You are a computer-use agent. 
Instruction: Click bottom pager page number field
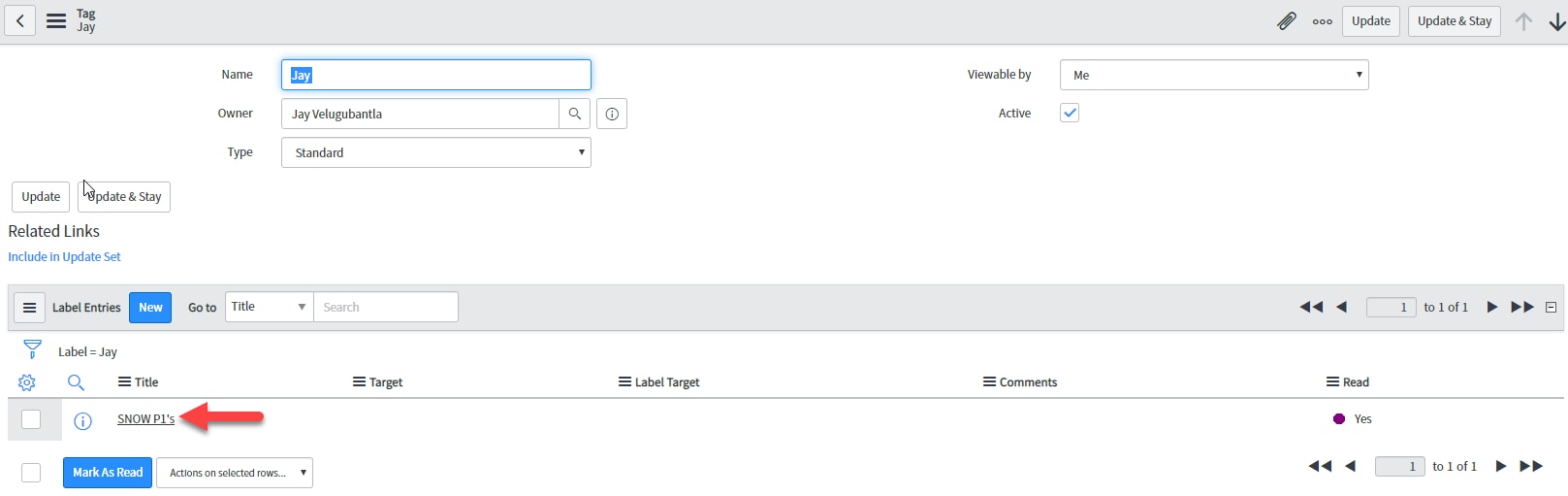(1400, 467)
